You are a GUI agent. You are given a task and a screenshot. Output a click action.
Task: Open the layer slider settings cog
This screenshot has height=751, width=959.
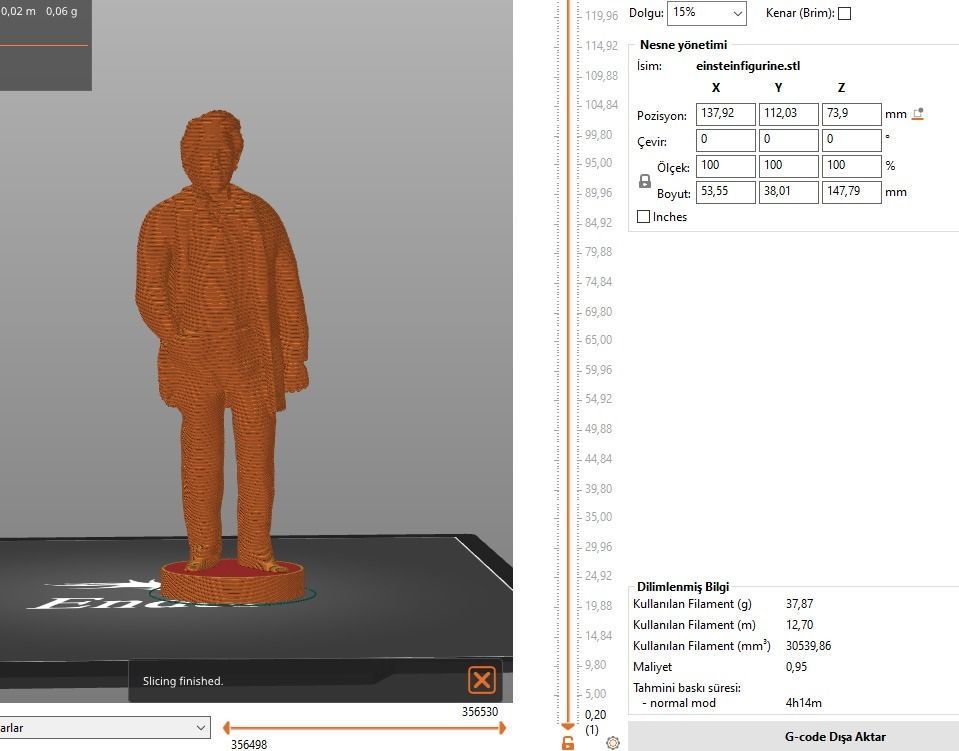pyautogui.click(x=613, y=742)
